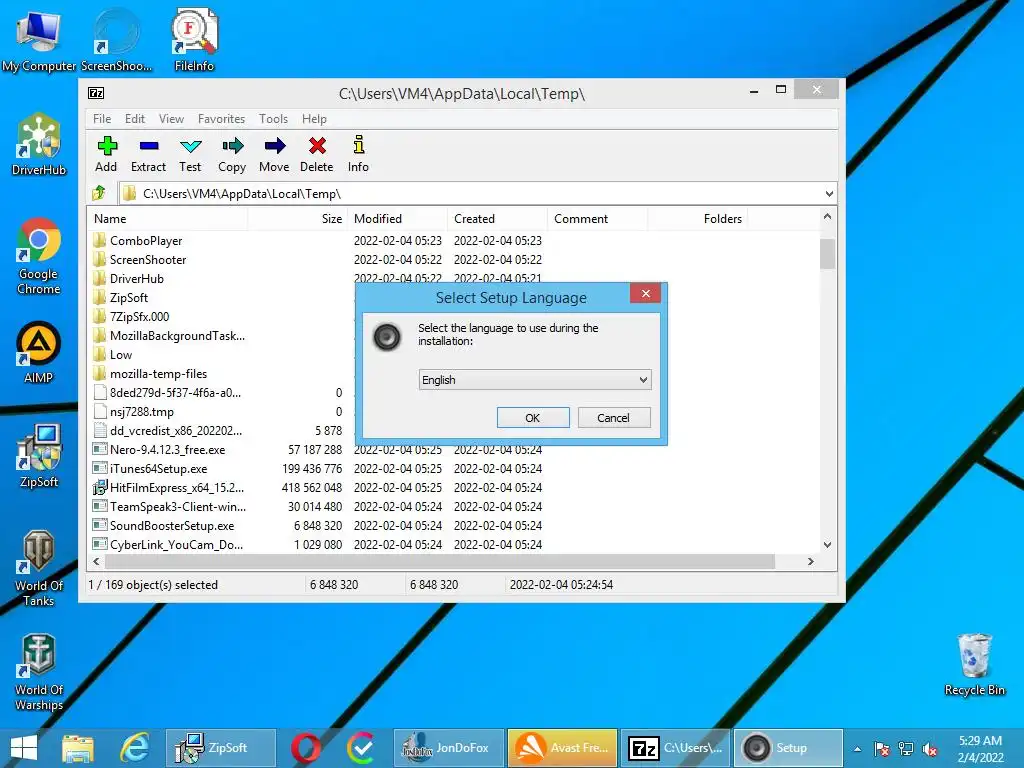Select the World Of Tanks desktop shortcut

click(39, 568)
